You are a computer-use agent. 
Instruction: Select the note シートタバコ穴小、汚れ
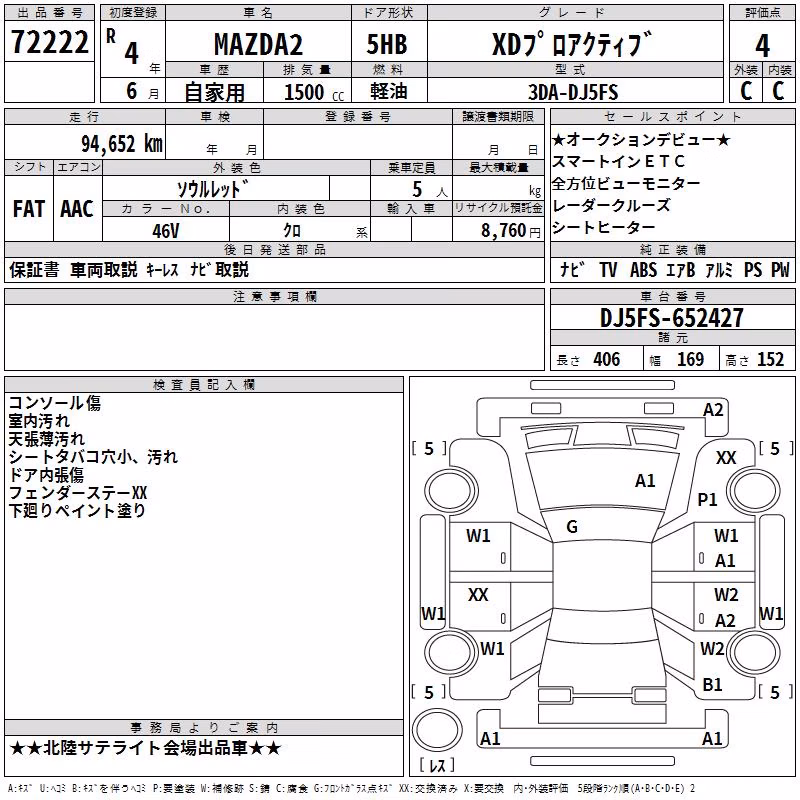tap(93, 457)
